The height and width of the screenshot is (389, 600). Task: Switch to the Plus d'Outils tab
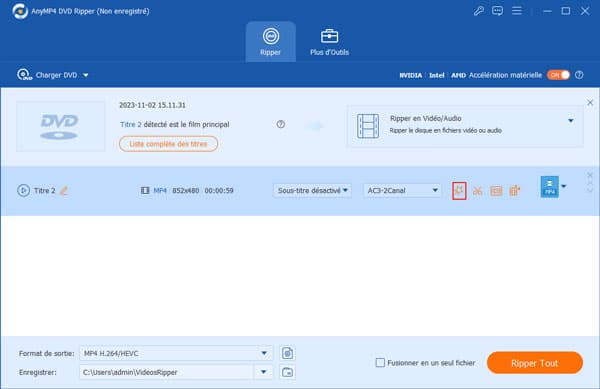pos(329,42)
